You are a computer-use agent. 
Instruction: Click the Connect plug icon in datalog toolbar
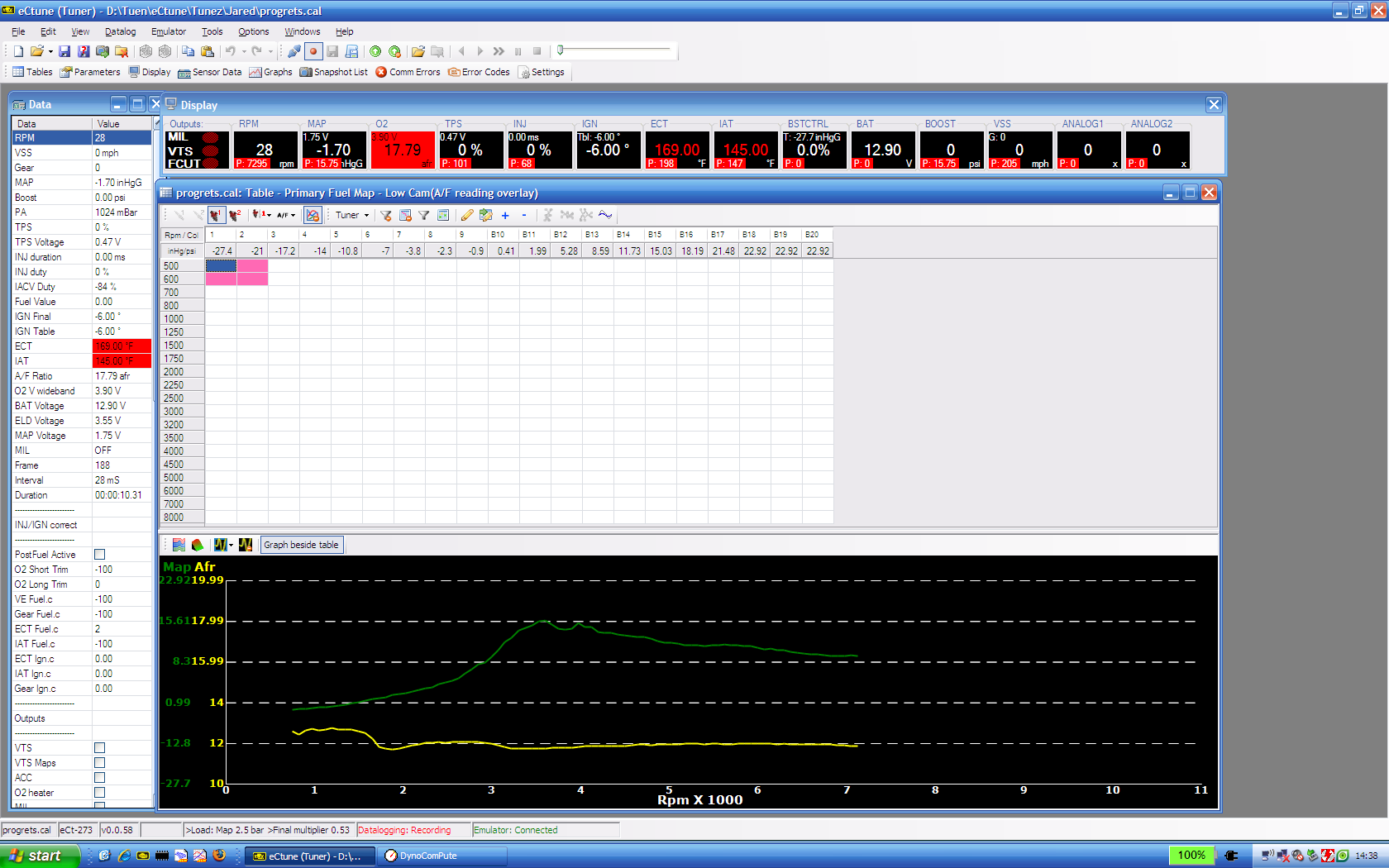click(294, 51)
